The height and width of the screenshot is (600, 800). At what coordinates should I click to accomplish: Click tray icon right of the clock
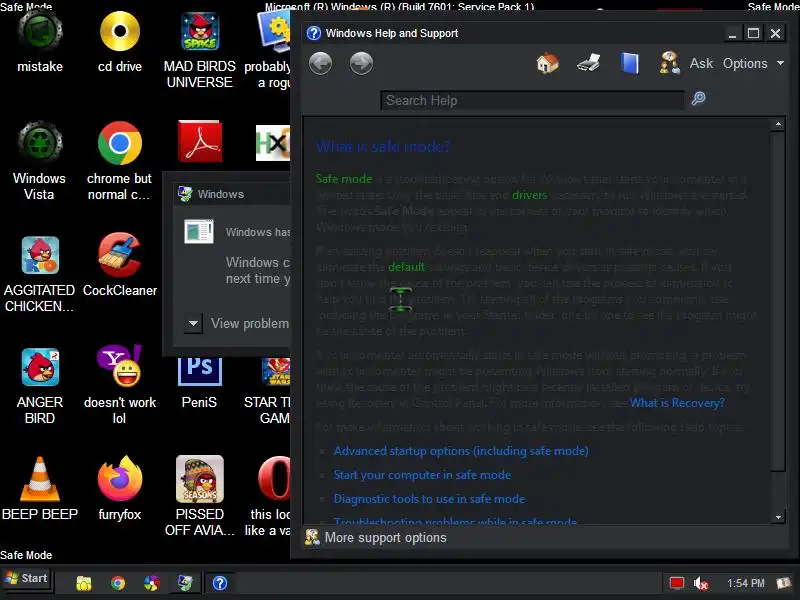(x=783, y=583)
